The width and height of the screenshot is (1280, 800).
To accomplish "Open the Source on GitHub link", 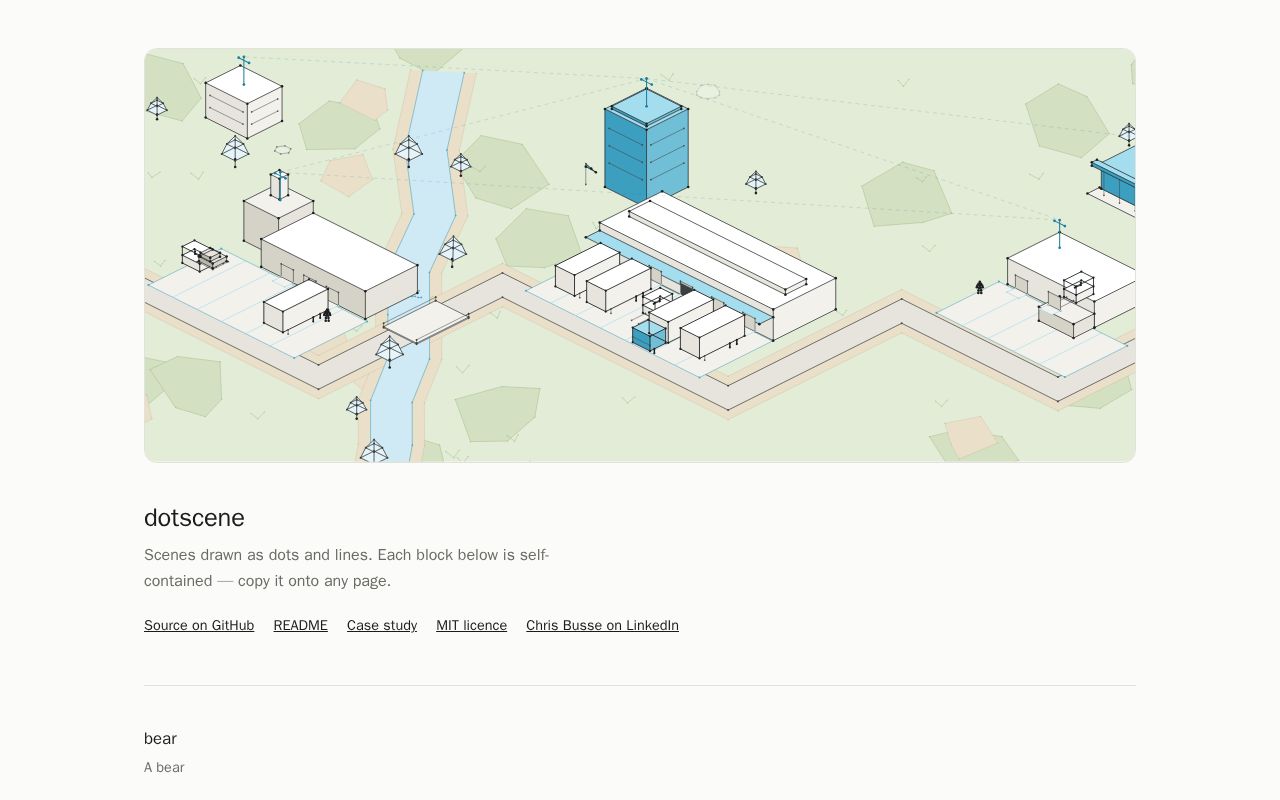I will coord(199,625).
